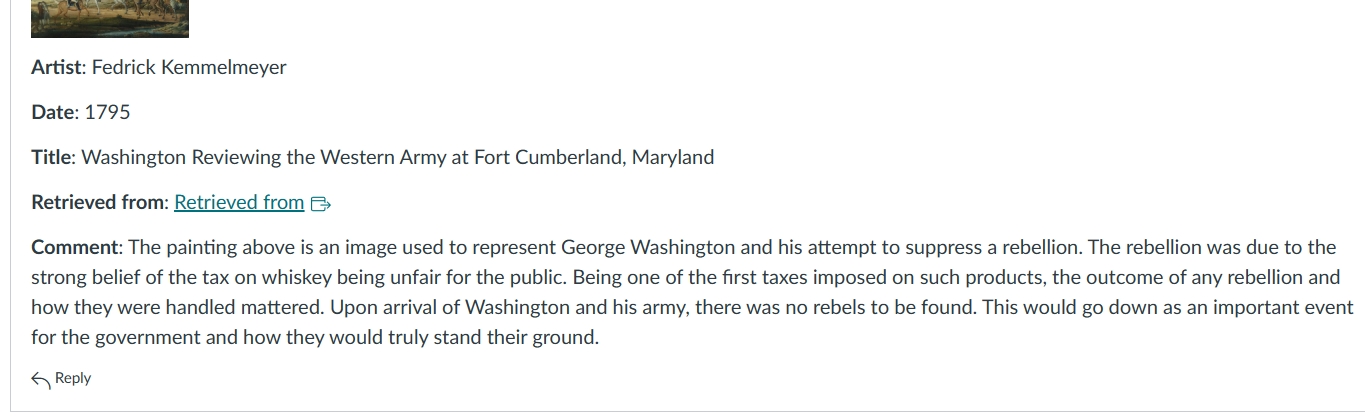Image resolution: width=1365 pixels, height=416 pixels.
Task: Click the bold "Retrieved from" label
Action: click(x=97, y=202)
